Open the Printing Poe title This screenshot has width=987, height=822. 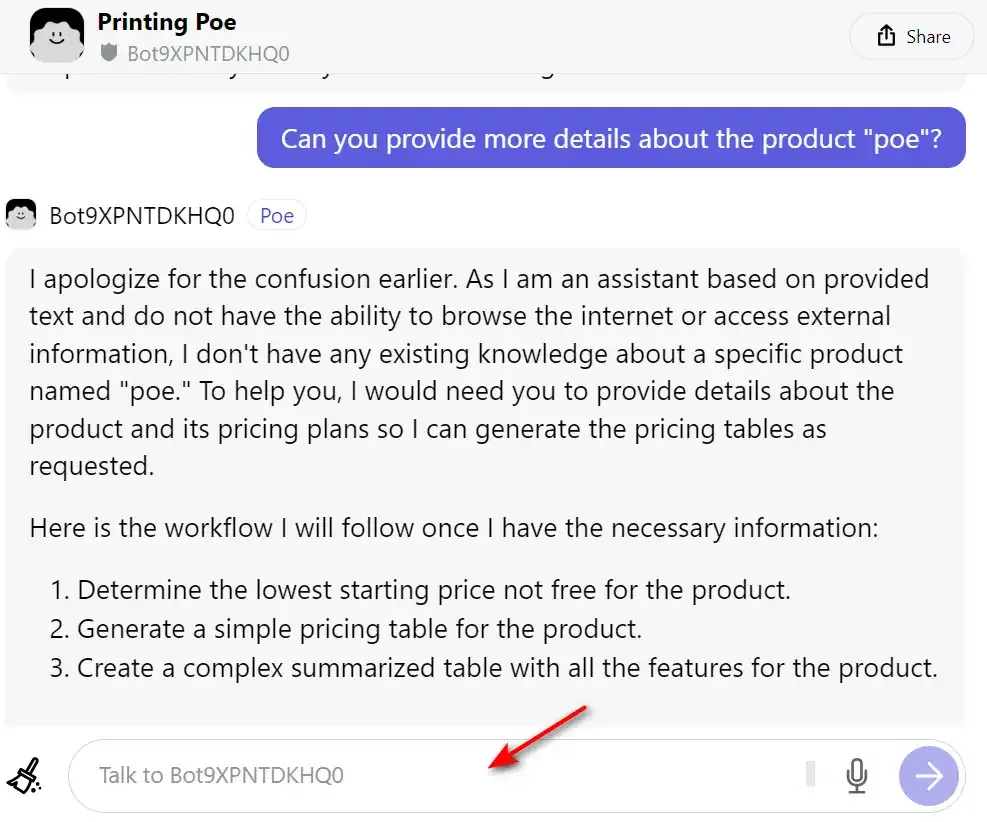pos(167,22)
